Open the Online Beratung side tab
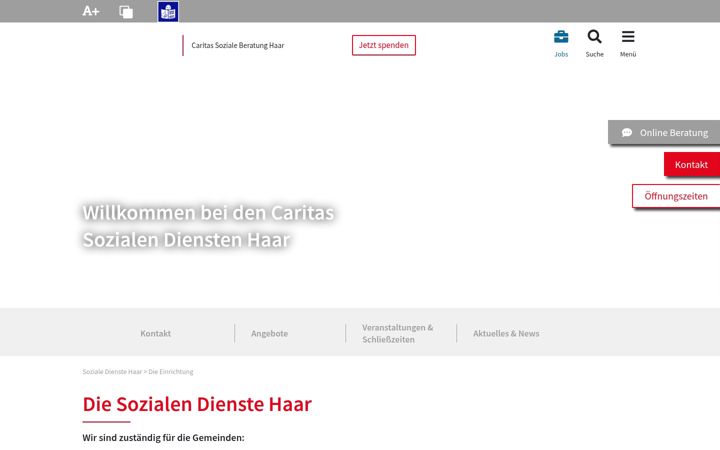The height and width of the screenshot is (450, 720). [664, 132]
